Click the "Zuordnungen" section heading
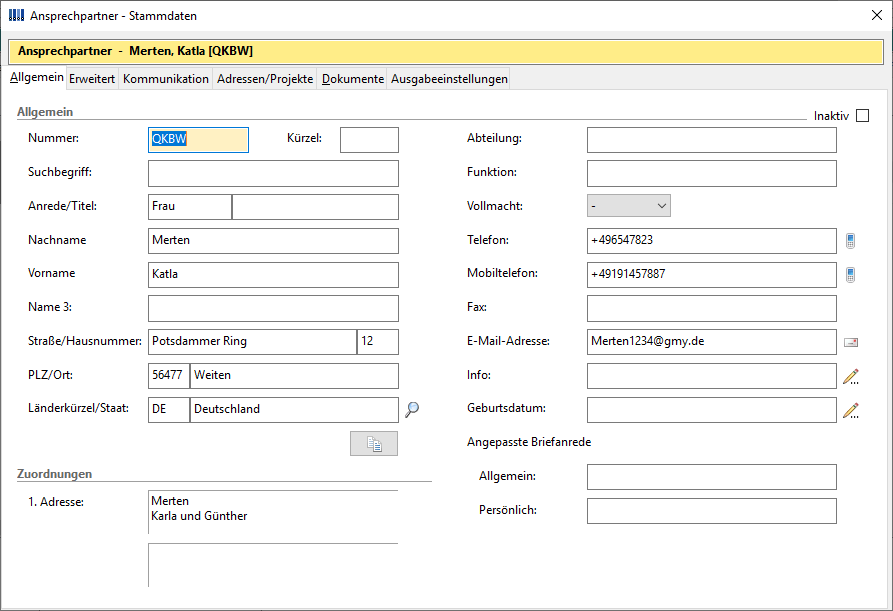 coord(54,474)
